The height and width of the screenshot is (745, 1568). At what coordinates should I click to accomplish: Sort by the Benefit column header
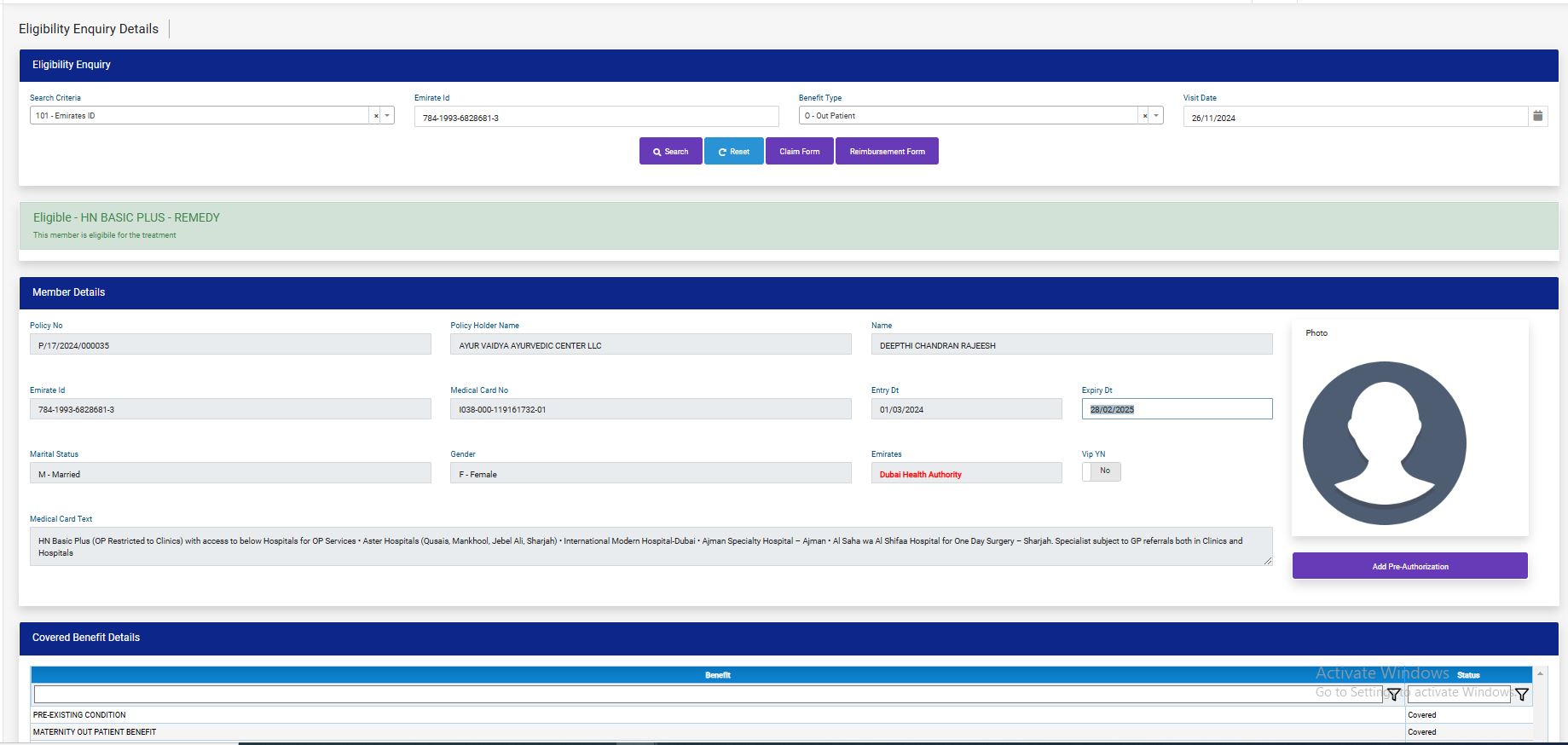point(717,675)
